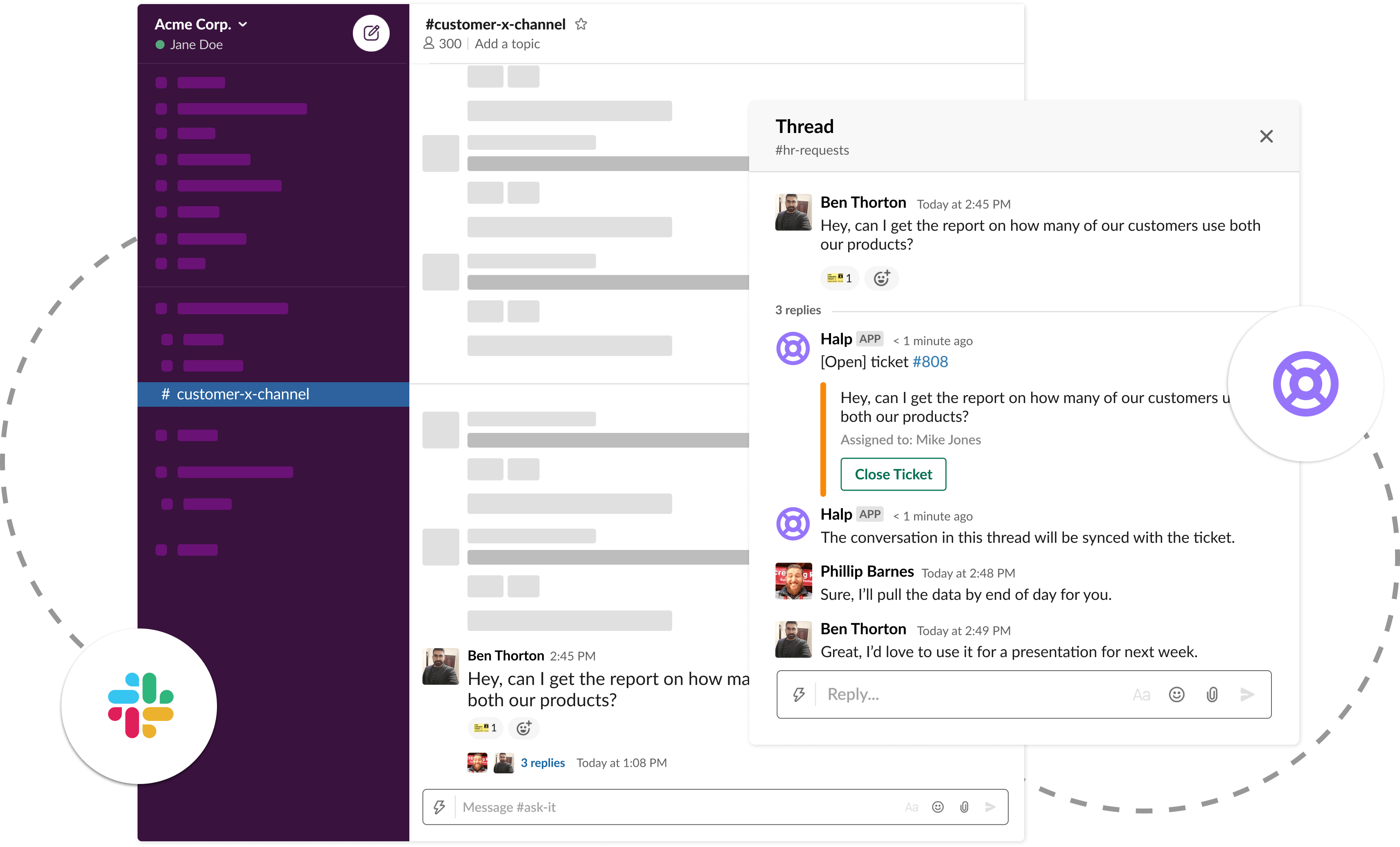Open ticket #808 link
This screenshot has width=1400, height=847.
click(x=930, y=362)
